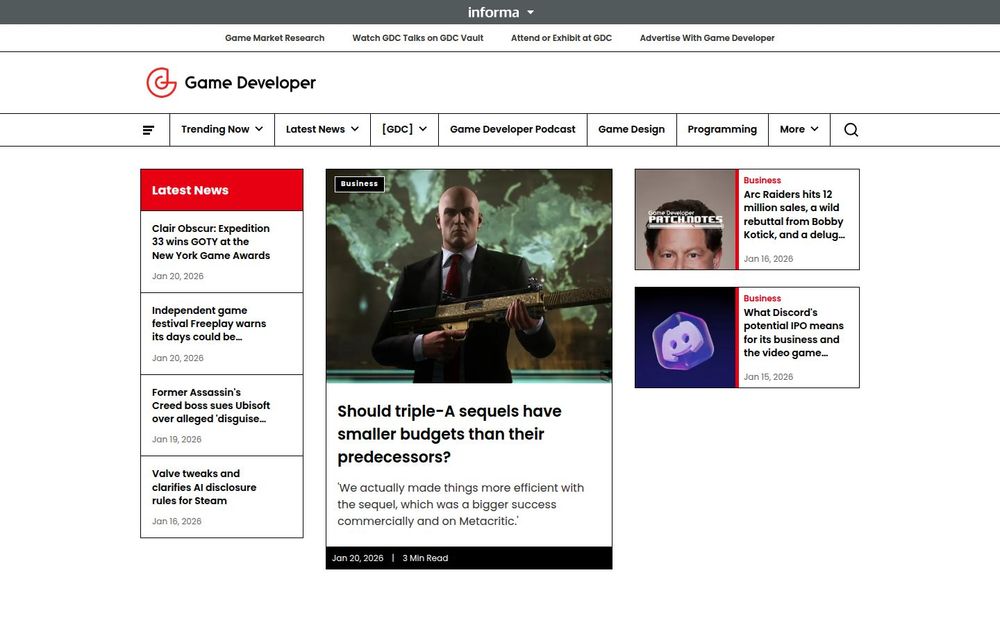Viewport: 1000px width, 625px height.
Task: Open the More dropdown menu
Action: tap(799, 129)
